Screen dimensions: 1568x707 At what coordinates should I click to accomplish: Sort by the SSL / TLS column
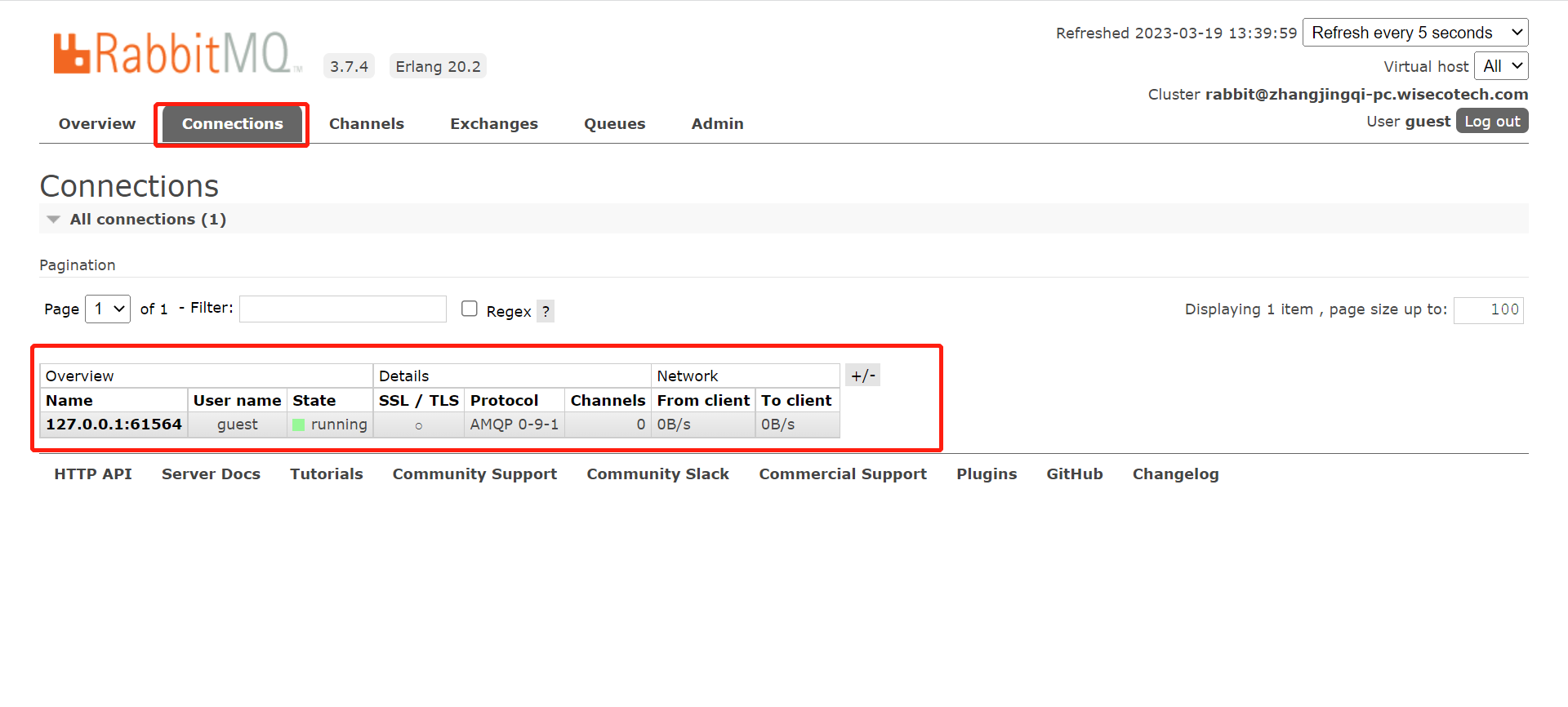(x=419, y=401)
